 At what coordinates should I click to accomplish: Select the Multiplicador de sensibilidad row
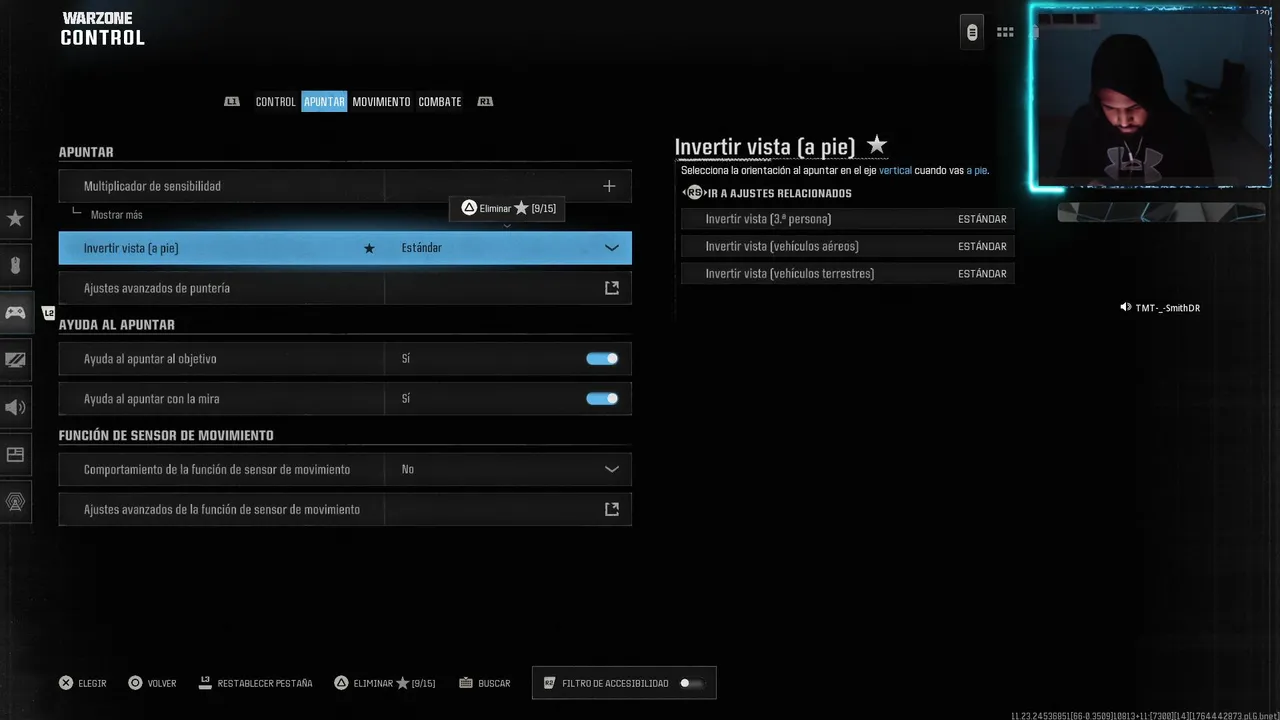click(x=345, y=186)
